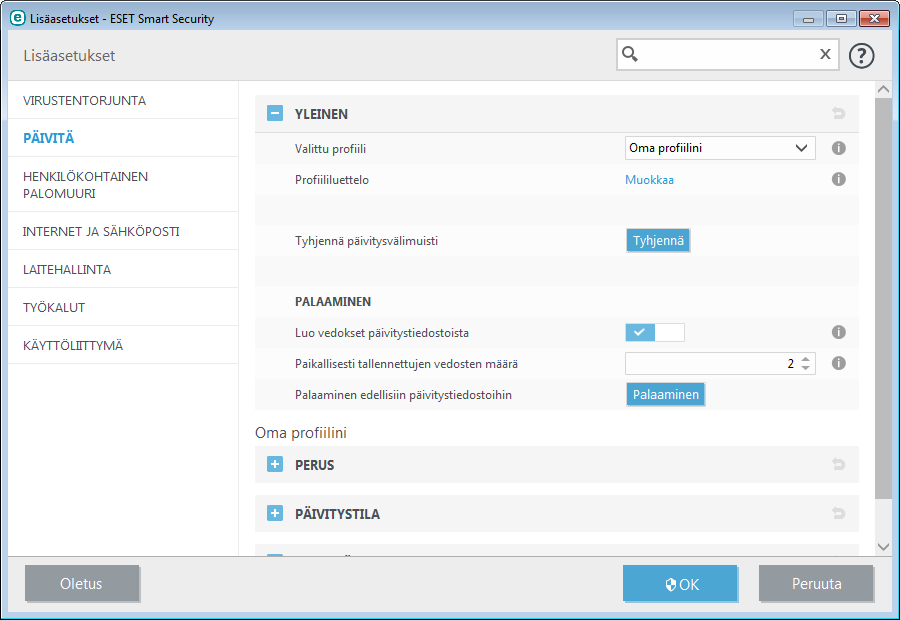Click info icon for Luo vedokset päivitystiedostoista

click(839, 332)
